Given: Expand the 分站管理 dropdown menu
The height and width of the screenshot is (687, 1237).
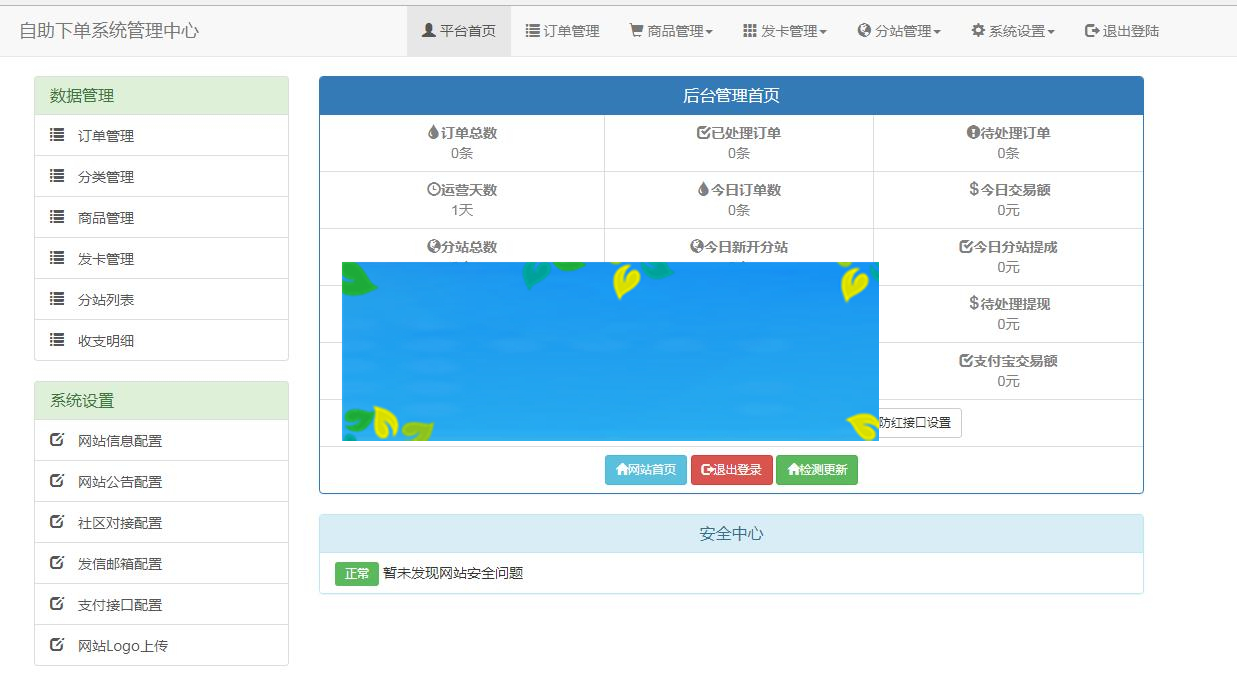Looking at the screenshot, I should (899, 30).
